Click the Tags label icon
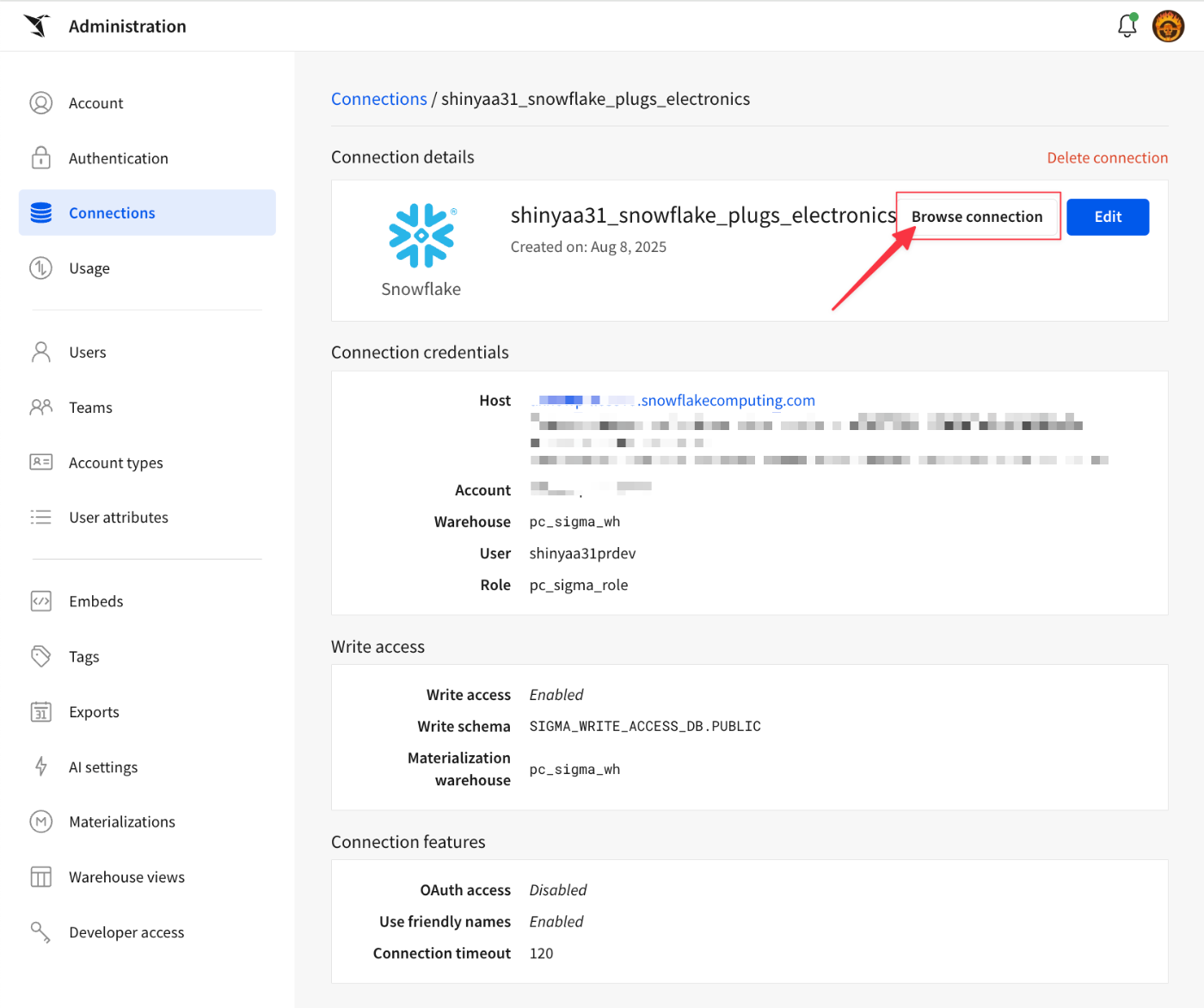The image size is (1204, 1008). pyautogui.click(x=41, y=656)
